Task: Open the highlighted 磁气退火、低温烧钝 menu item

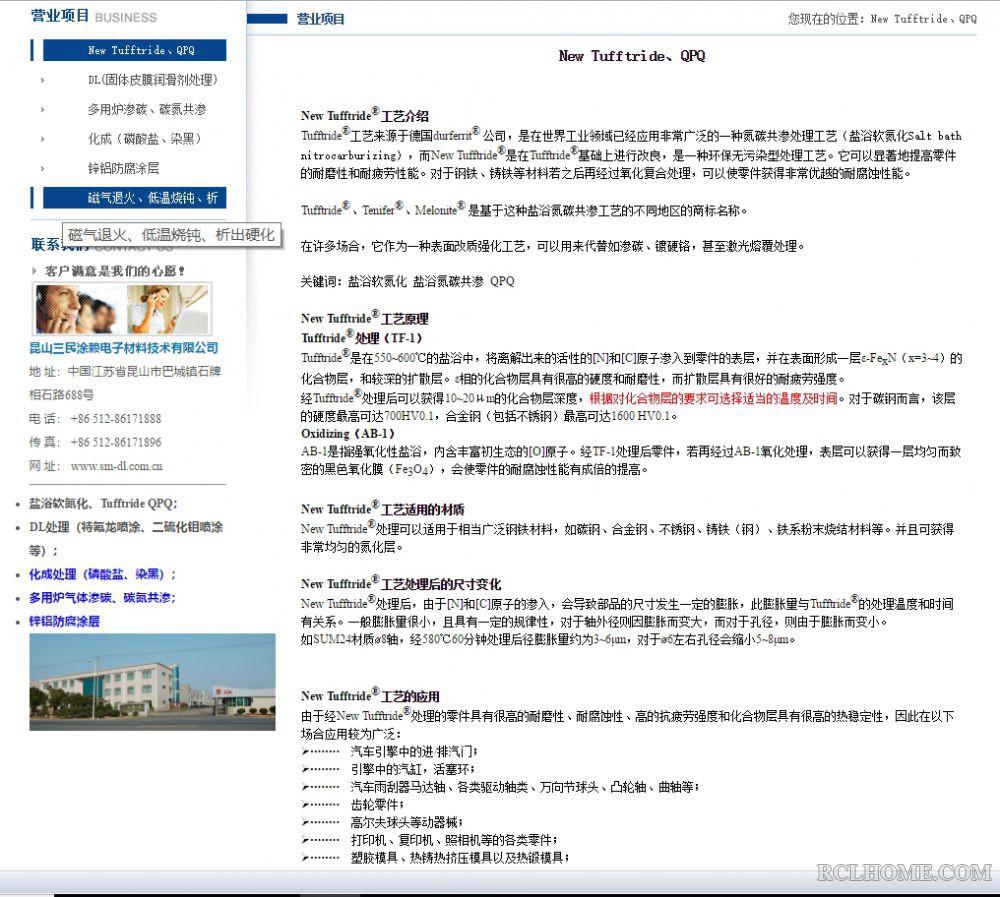Action: 135,198
